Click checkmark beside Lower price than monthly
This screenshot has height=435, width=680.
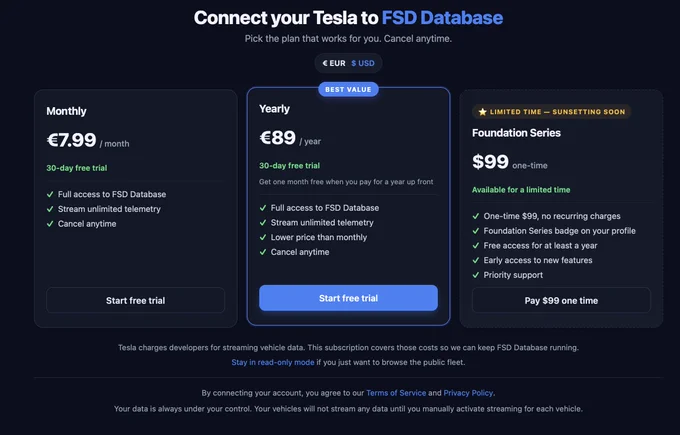pos(262,237)
